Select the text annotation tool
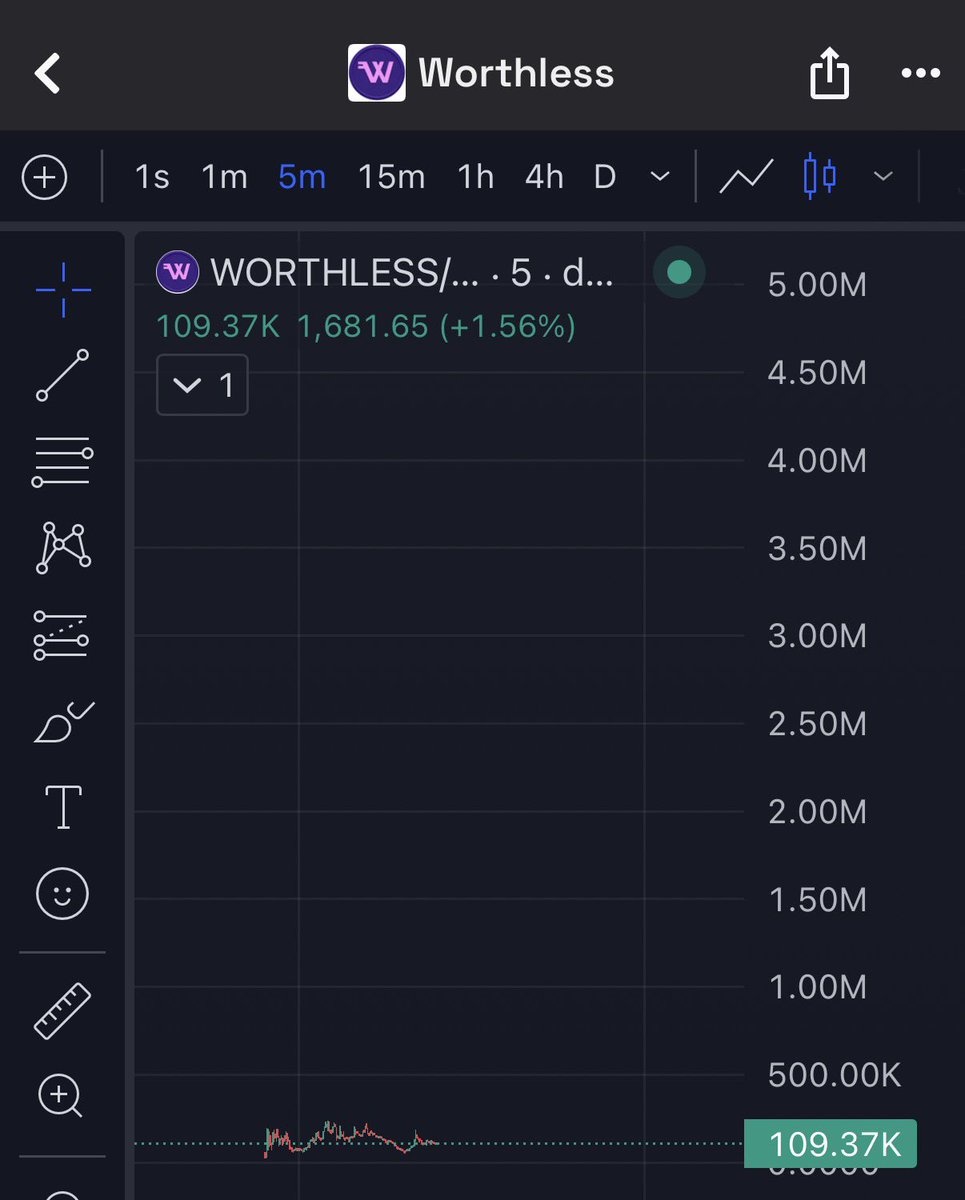This screenshot has width=965, height=1200. pos(63,807)
